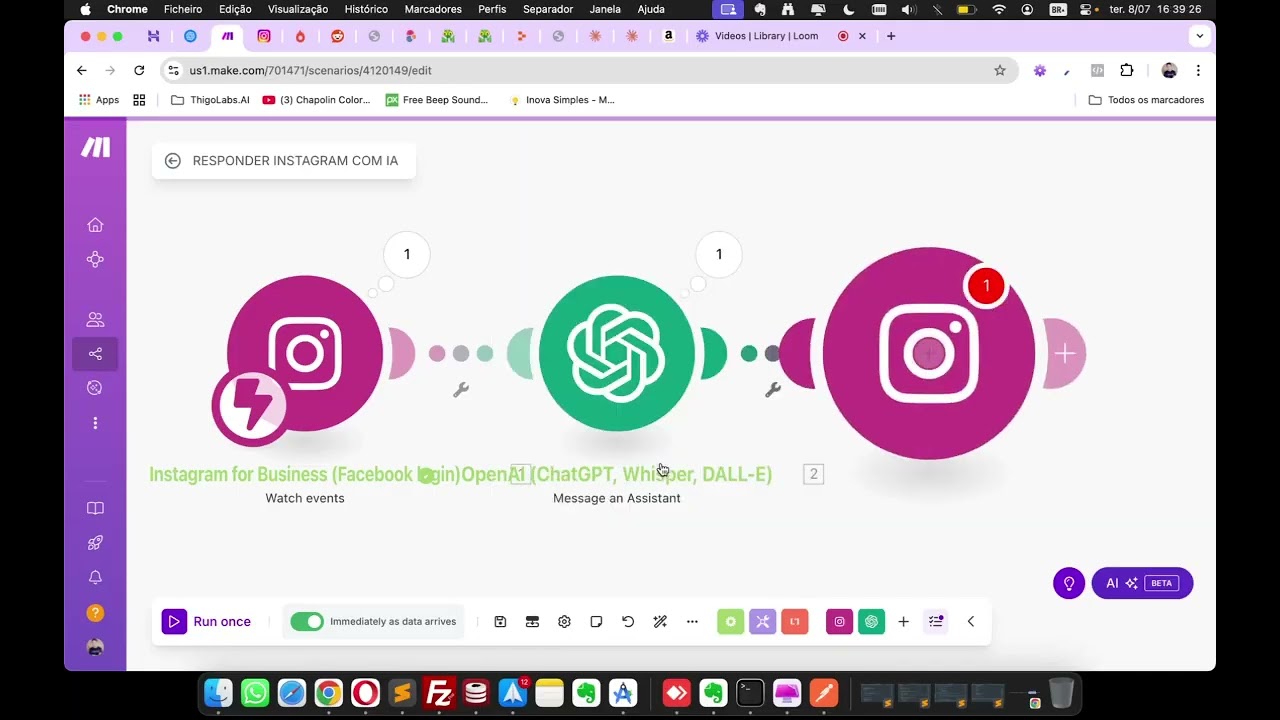Open the Team people icon in sidebar
The image size is (1280, 720).
tap(95, 320)
